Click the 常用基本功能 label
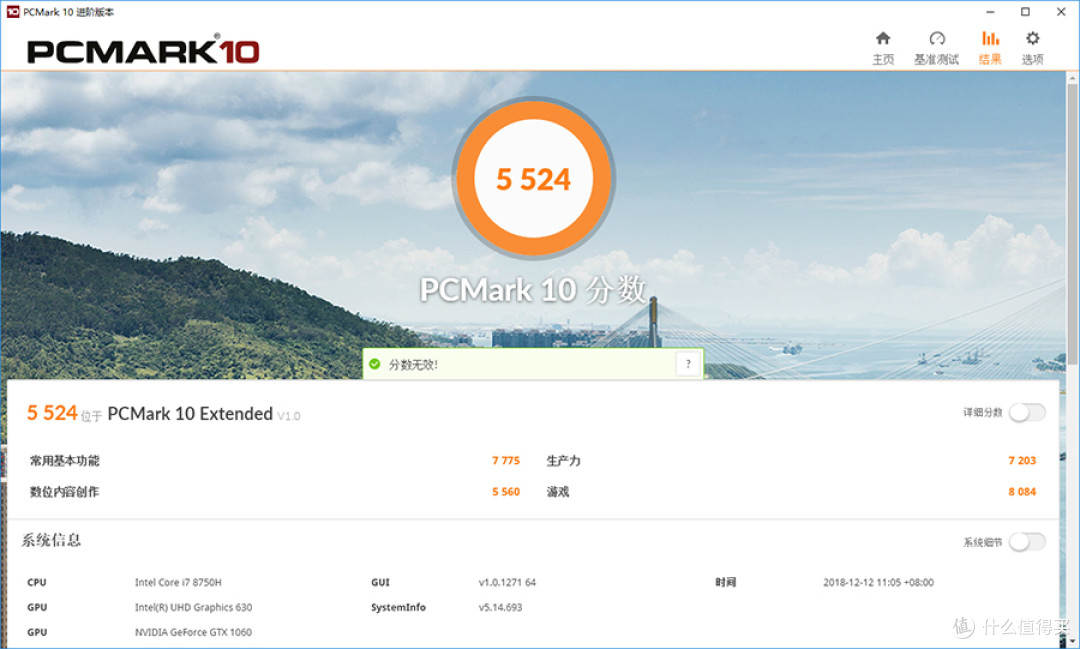1080x649 pixels. 65,460
